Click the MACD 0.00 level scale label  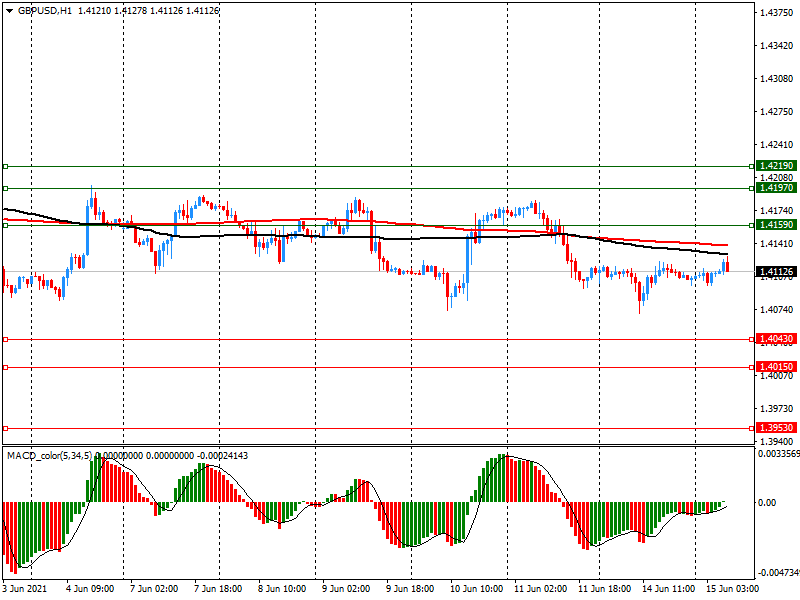[x=770, y=503]
